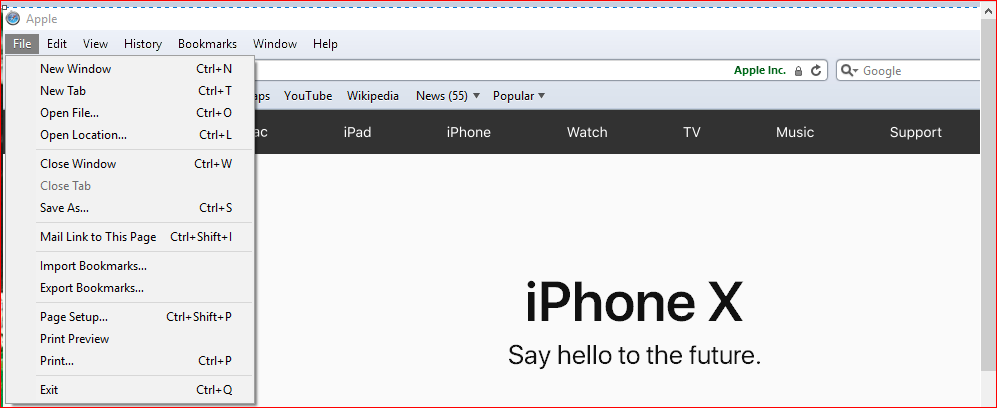Open the search engine dropdown arrow
997x408 pixels.
pos(856,71)
